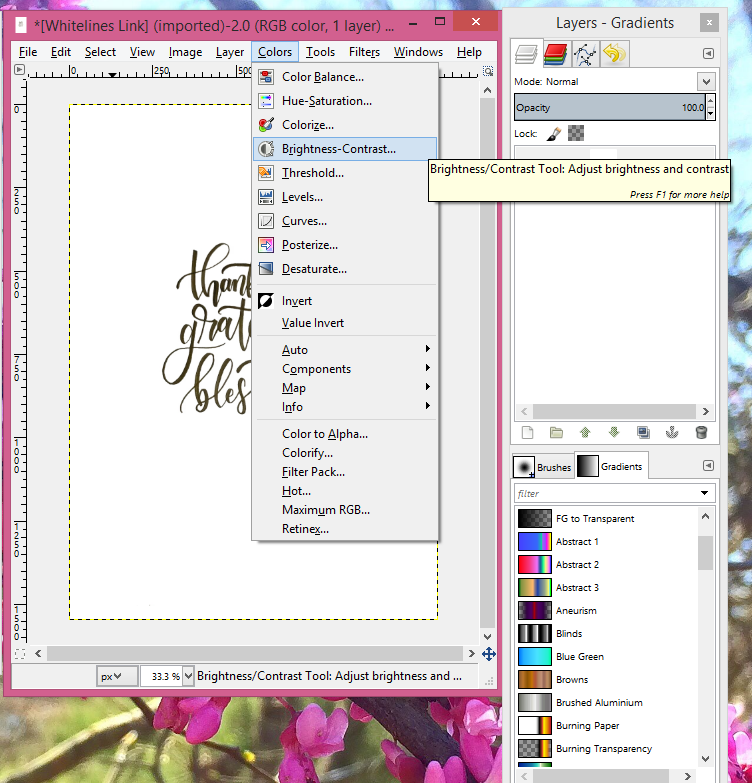Click the delete layer trash icon
The height and width of the screenshot is (783, 752).
701,433
